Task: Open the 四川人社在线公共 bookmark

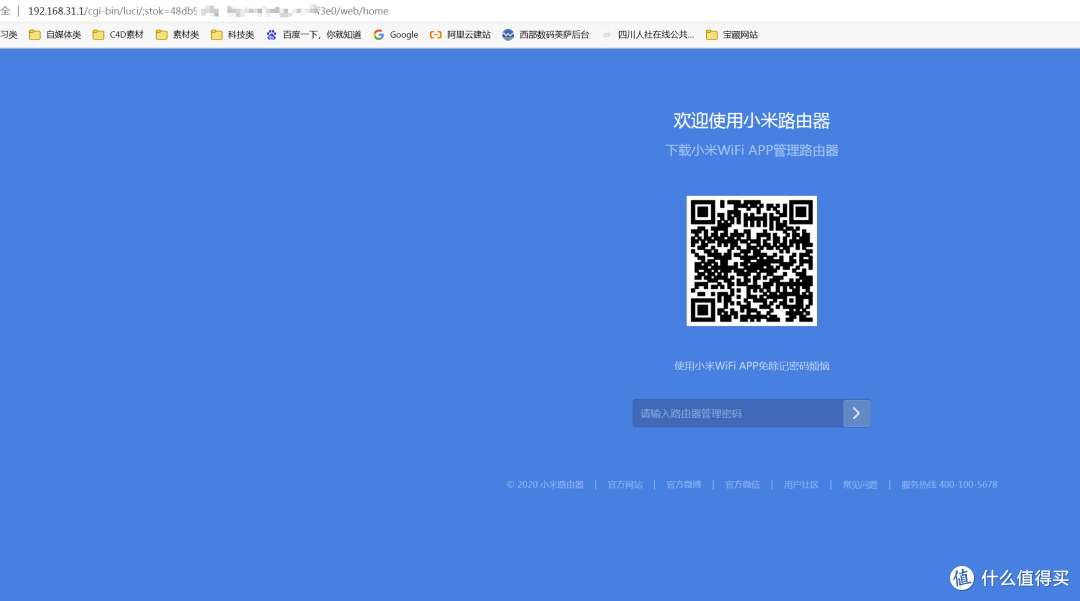Action: click(x=648, y=34)
